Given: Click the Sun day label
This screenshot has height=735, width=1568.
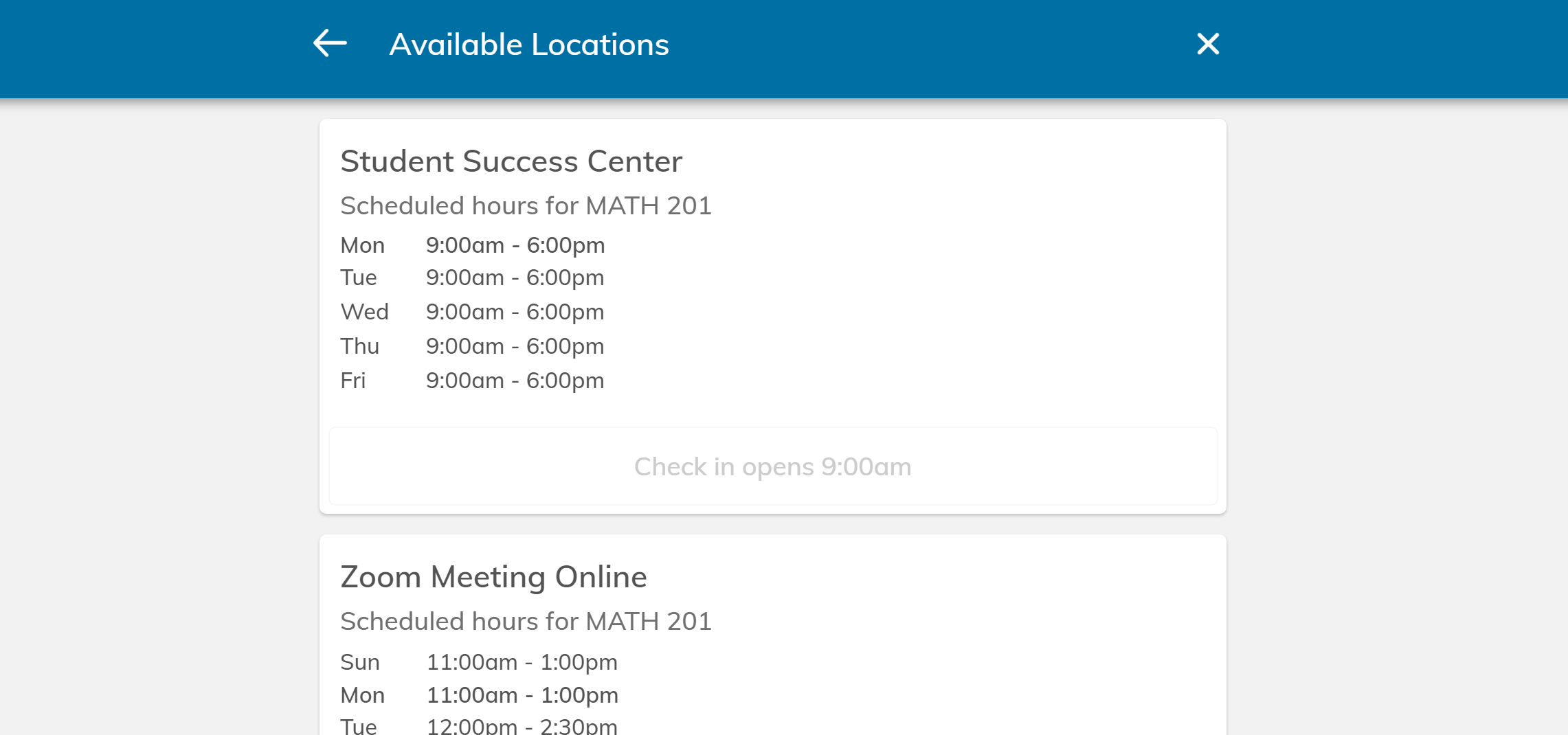Looking at the screenshot, I should pos(359,662).
